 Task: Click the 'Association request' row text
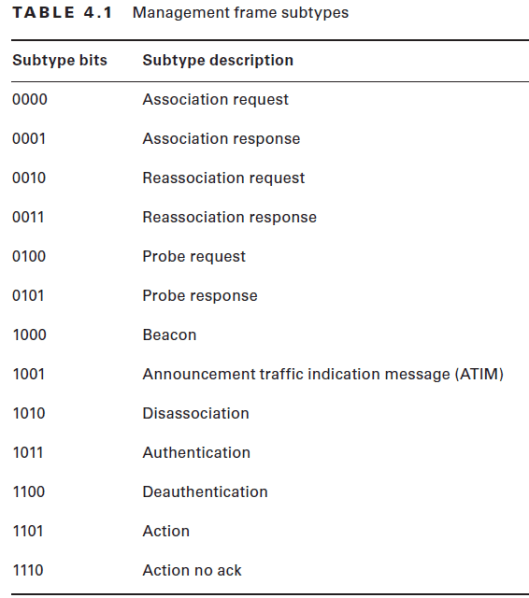click(215, 100)
